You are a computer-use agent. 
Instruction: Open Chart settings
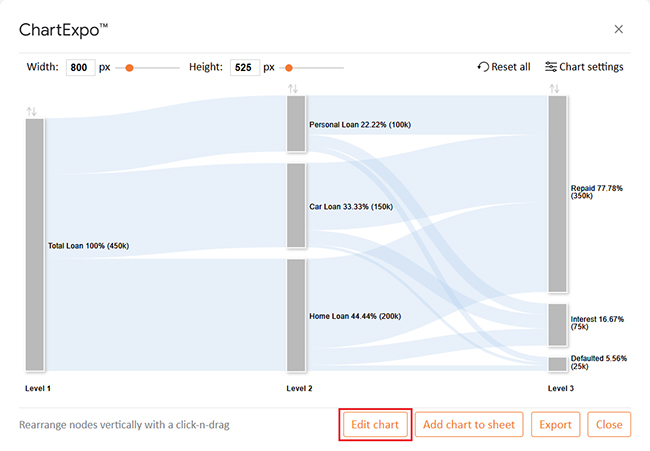pyautogui.click(x=584, y=67)
